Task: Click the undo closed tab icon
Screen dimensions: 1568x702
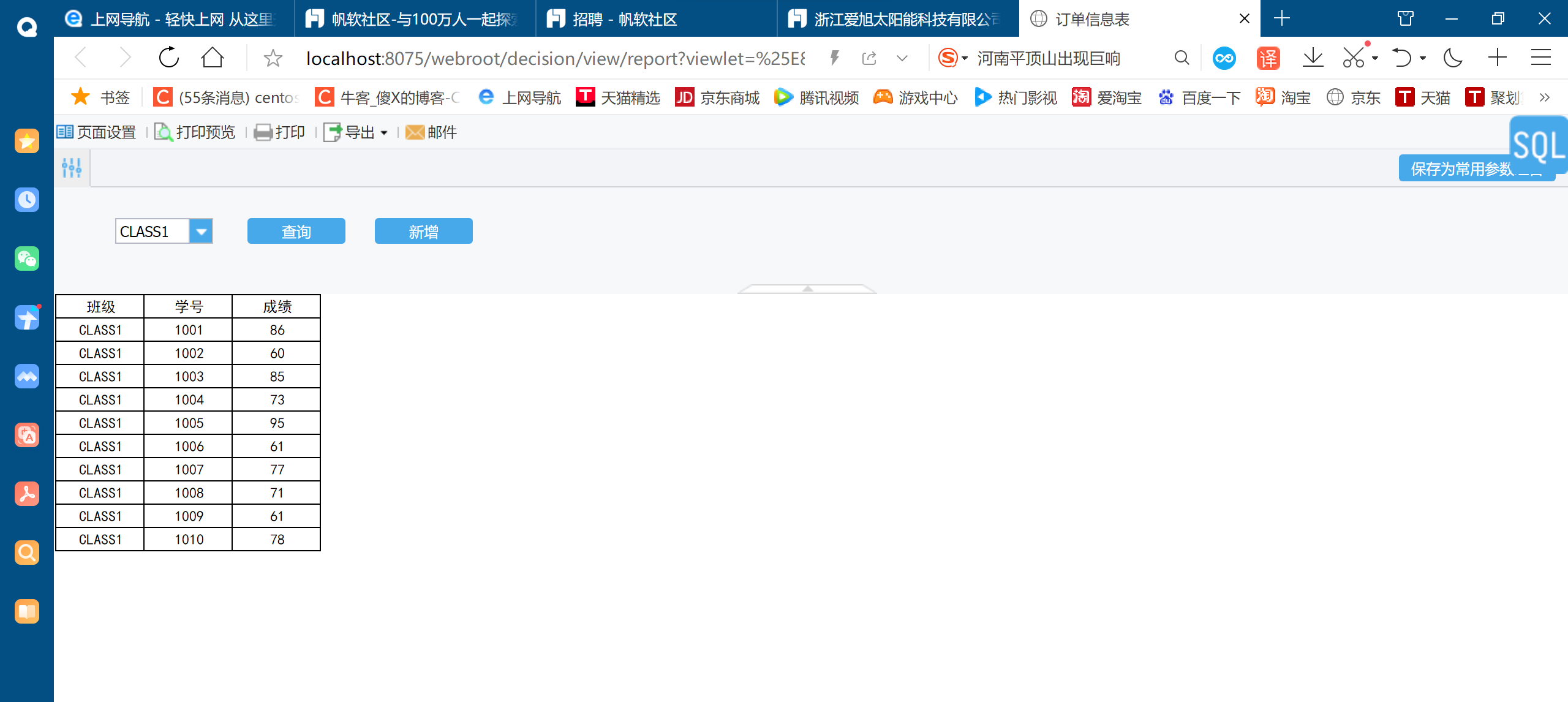Action: click(x=1401, y=58)
